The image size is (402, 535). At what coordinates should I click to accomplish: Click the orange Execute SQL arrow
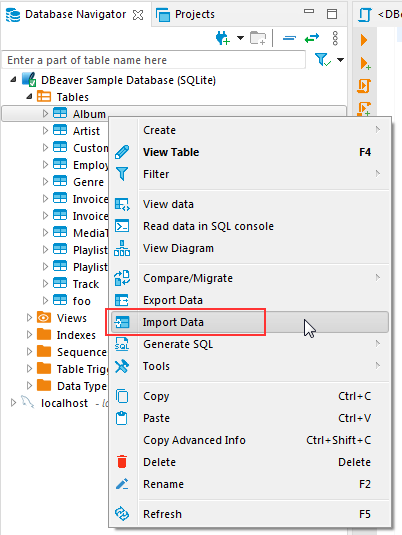(364, 40)
